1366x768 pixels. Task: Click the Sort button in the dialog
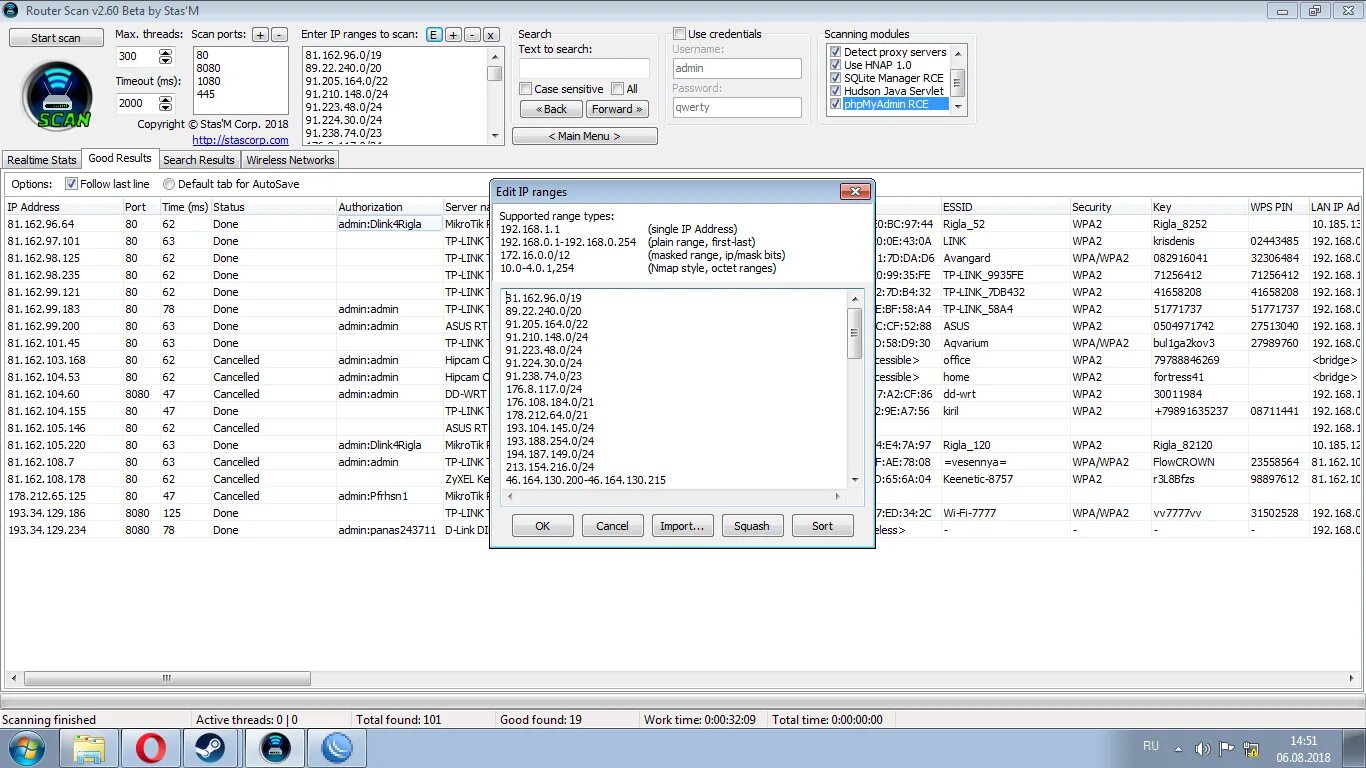pyautogui.click(x=822, y=526)
